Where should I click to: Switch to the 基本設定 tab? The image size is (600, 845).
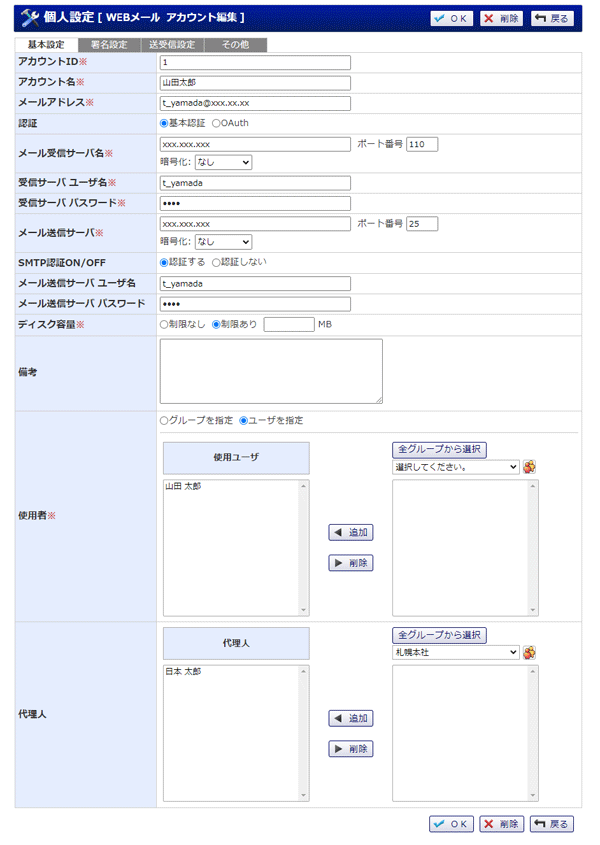(46, 45)
